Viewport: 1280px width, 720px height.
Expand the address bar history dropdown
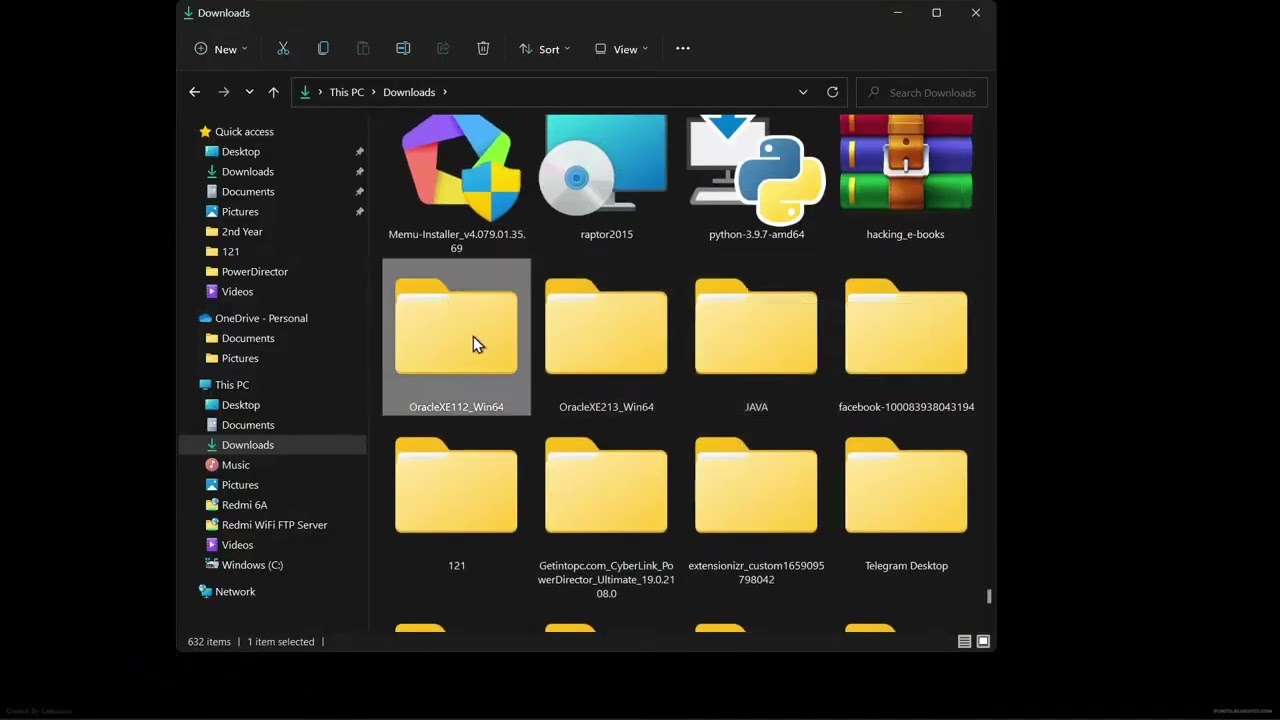tap(803, 92)
